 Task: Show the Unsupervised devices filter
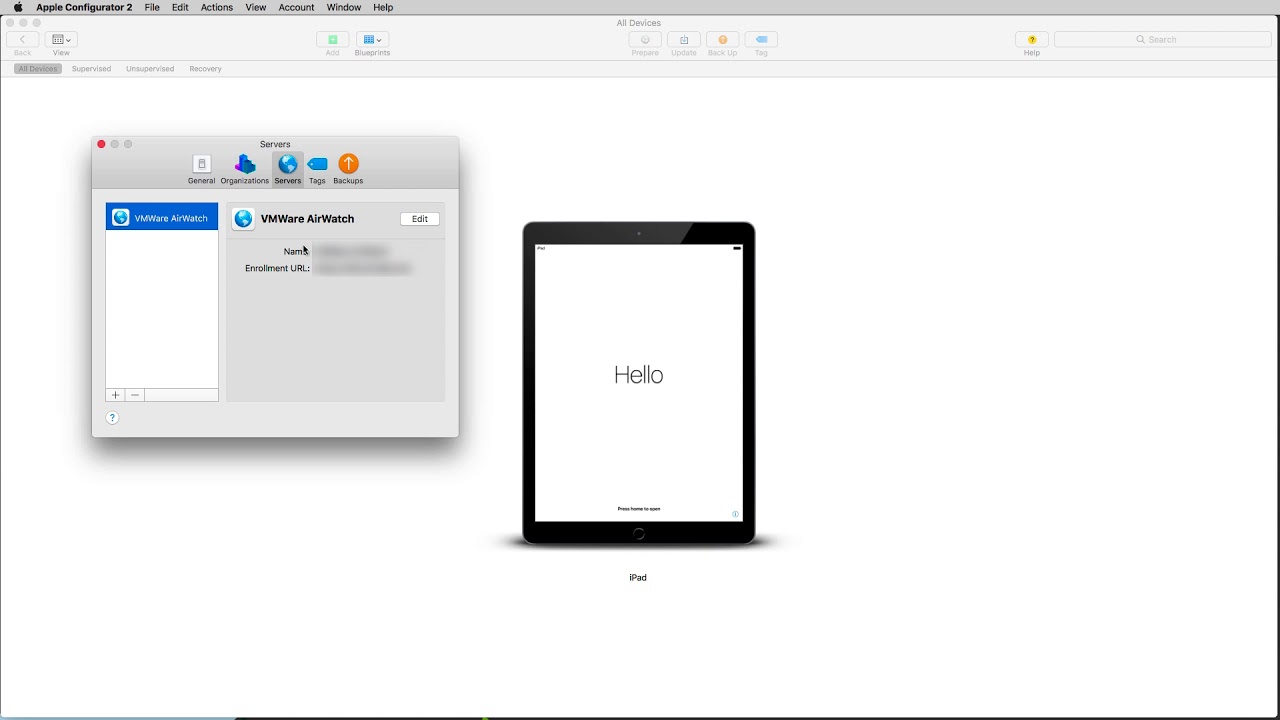[150, 69]
